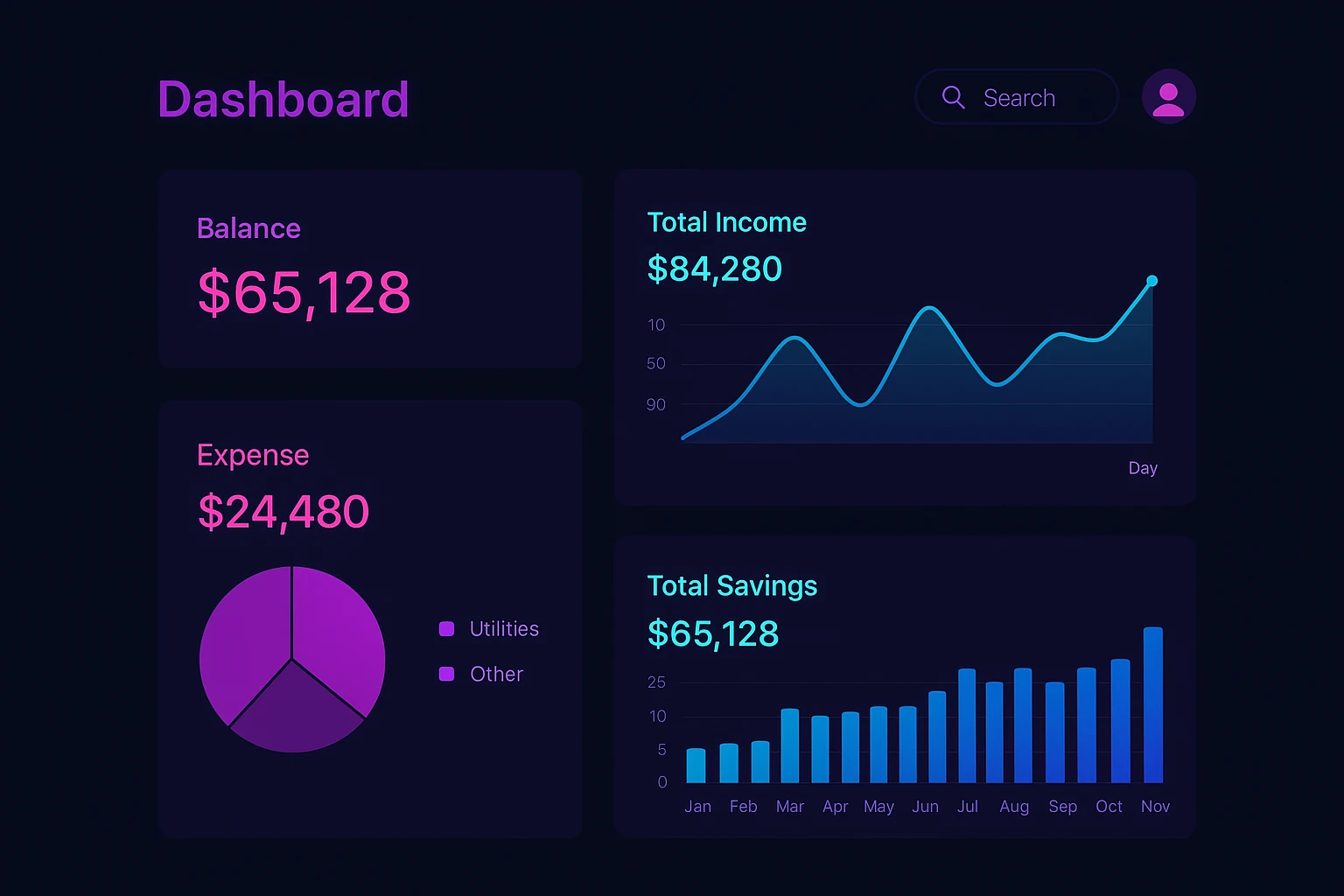Screen dimensions: 1344x896
Task: Click the first Jan bar in savings chart
Action: (x=696, y=766)
